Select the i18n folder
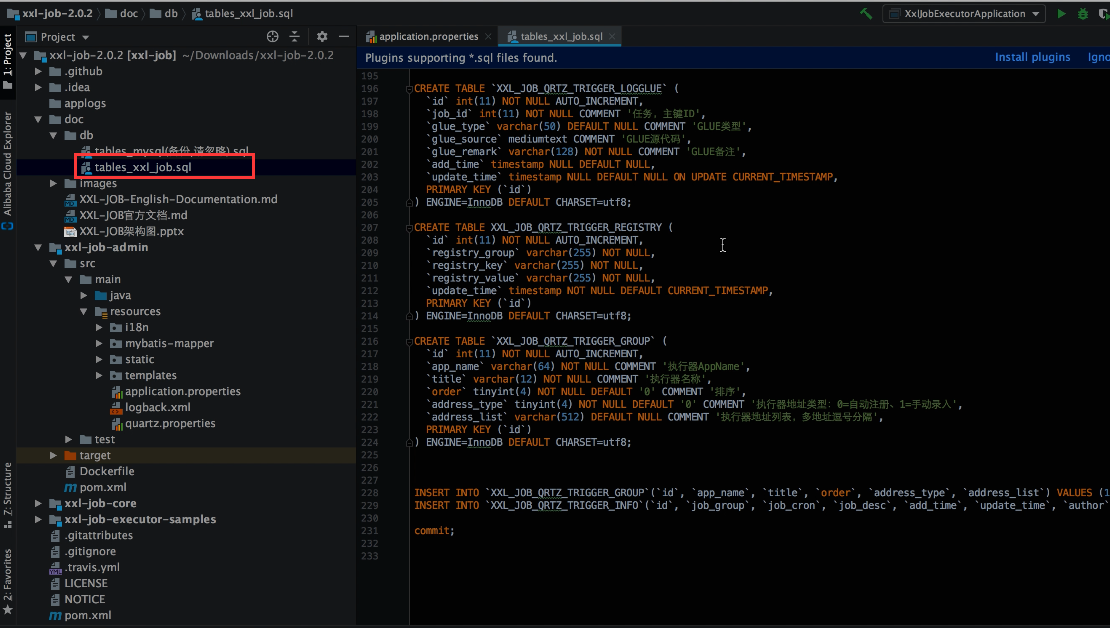This screenshot has width=1110, height=628. (137, 327)
